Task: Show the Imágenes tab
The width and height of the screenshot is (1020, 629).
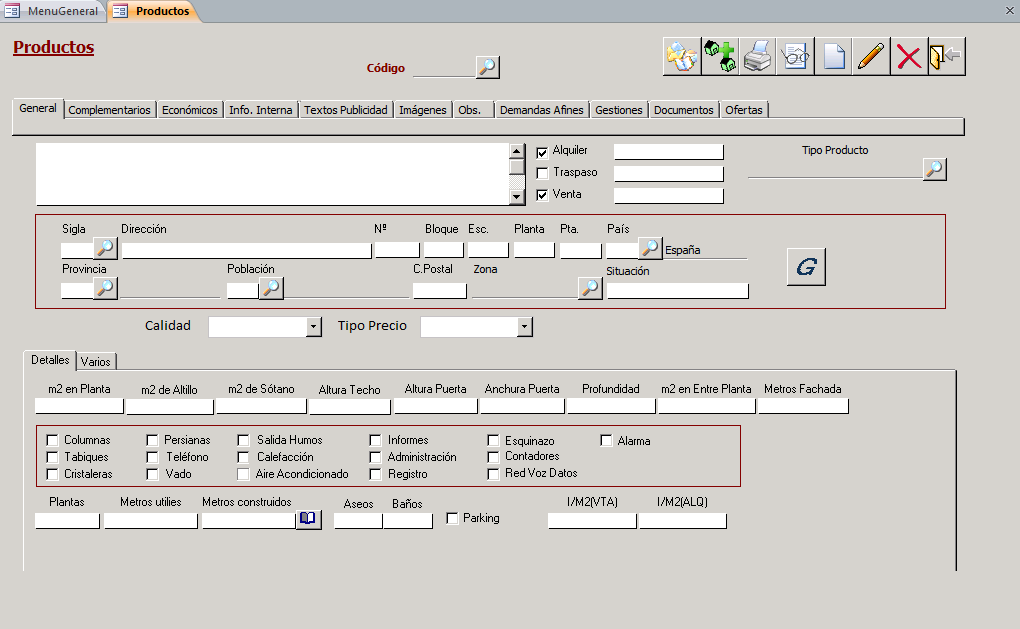Action: 423,110
